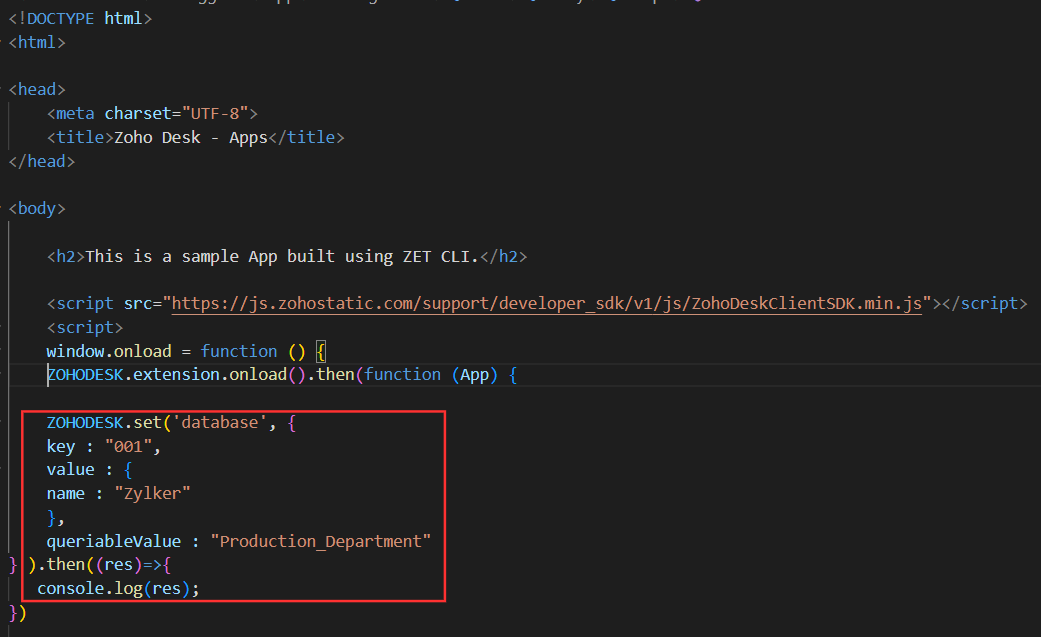Click the closing h2 tag
The height and width of the screenshot is (637, 1041).
(503, 256)
